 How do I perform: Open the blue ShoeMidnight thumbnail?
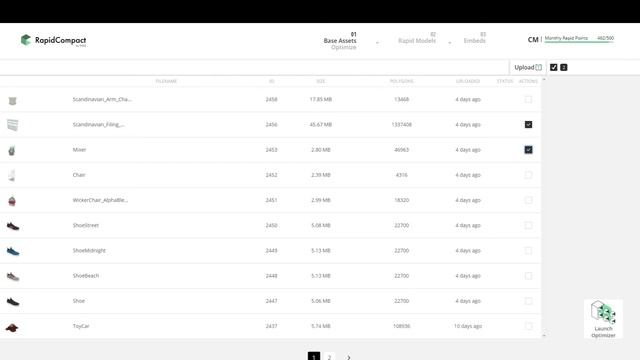pos(13,251)
